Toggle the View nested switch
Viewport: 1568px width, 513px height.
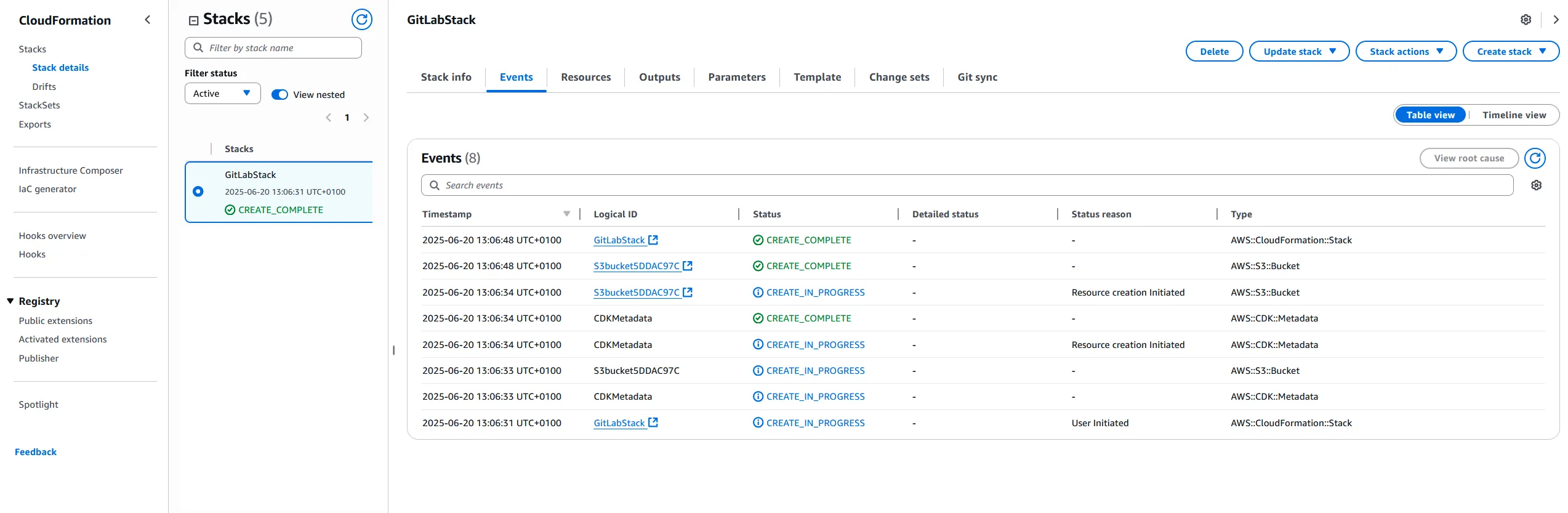(x=279, y=95)
